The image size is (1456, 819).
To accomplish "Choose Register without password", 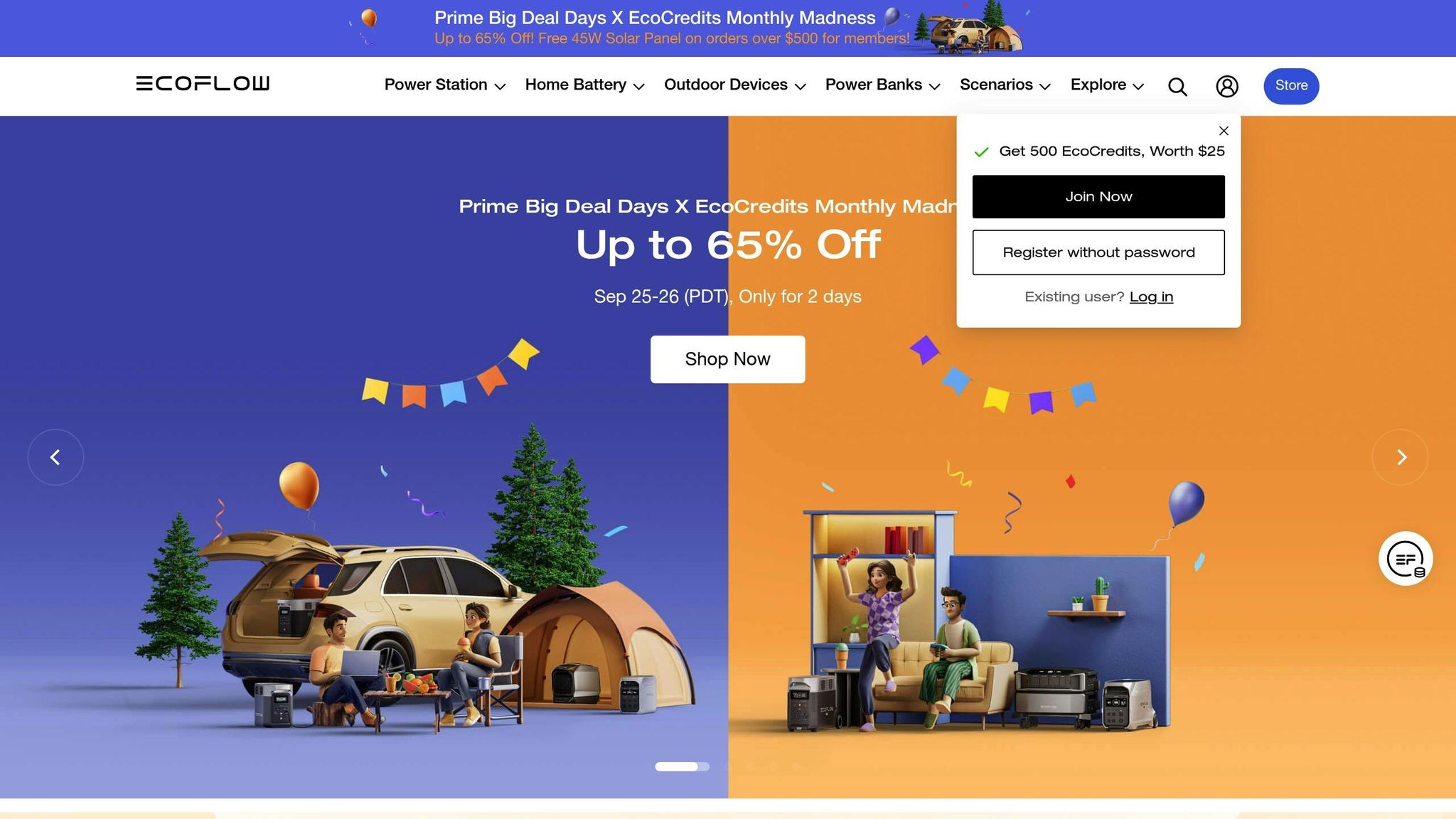I will (x=1098, y=252).
